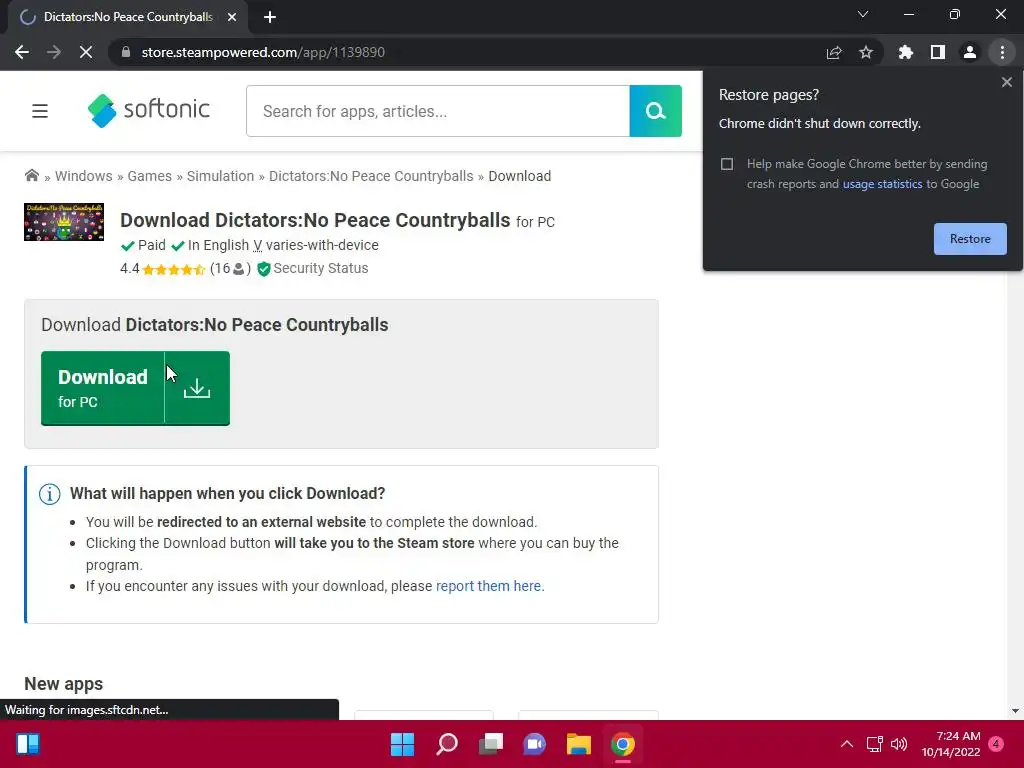Viewport: 1024px width, 768px height.
Task: Show hidden system tray icons
Action: 846,744
